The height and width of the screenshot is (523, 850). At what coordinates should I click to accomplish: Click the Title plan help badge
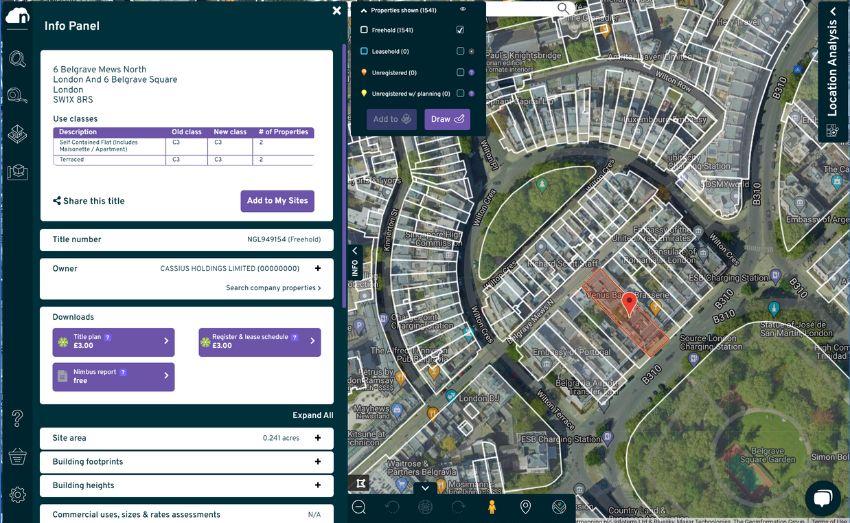point(108,337)
